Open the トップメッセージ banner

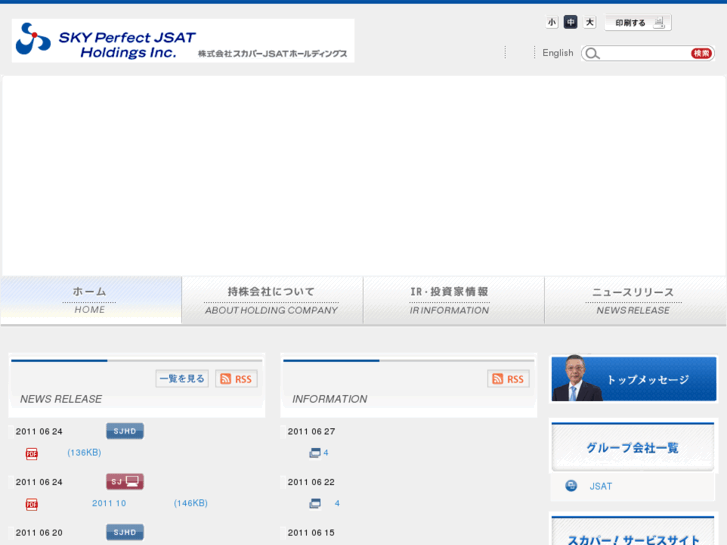(634, 379)
